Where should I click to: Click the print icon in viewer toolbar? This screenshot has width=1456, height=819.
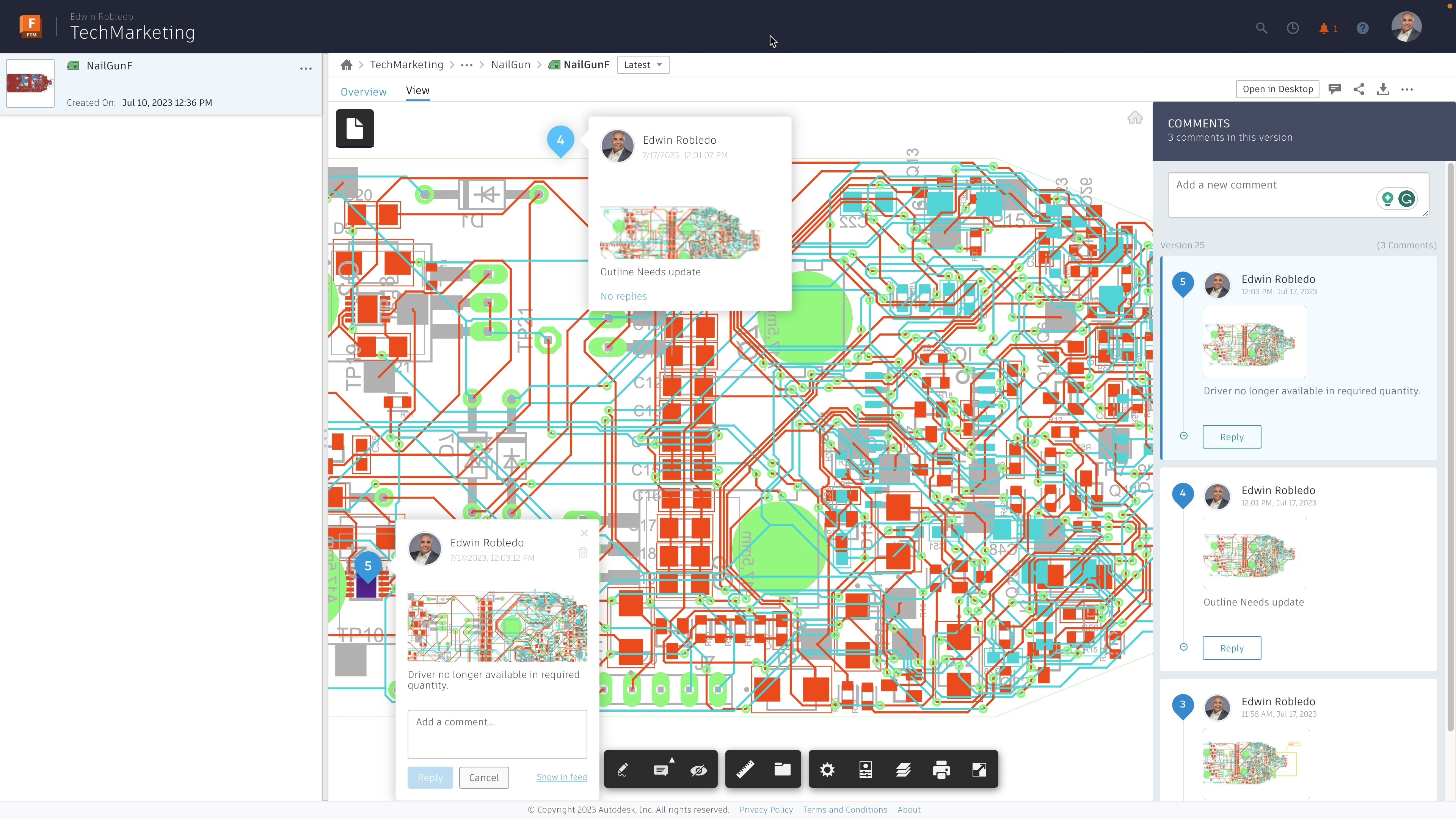tap(941, 769)
